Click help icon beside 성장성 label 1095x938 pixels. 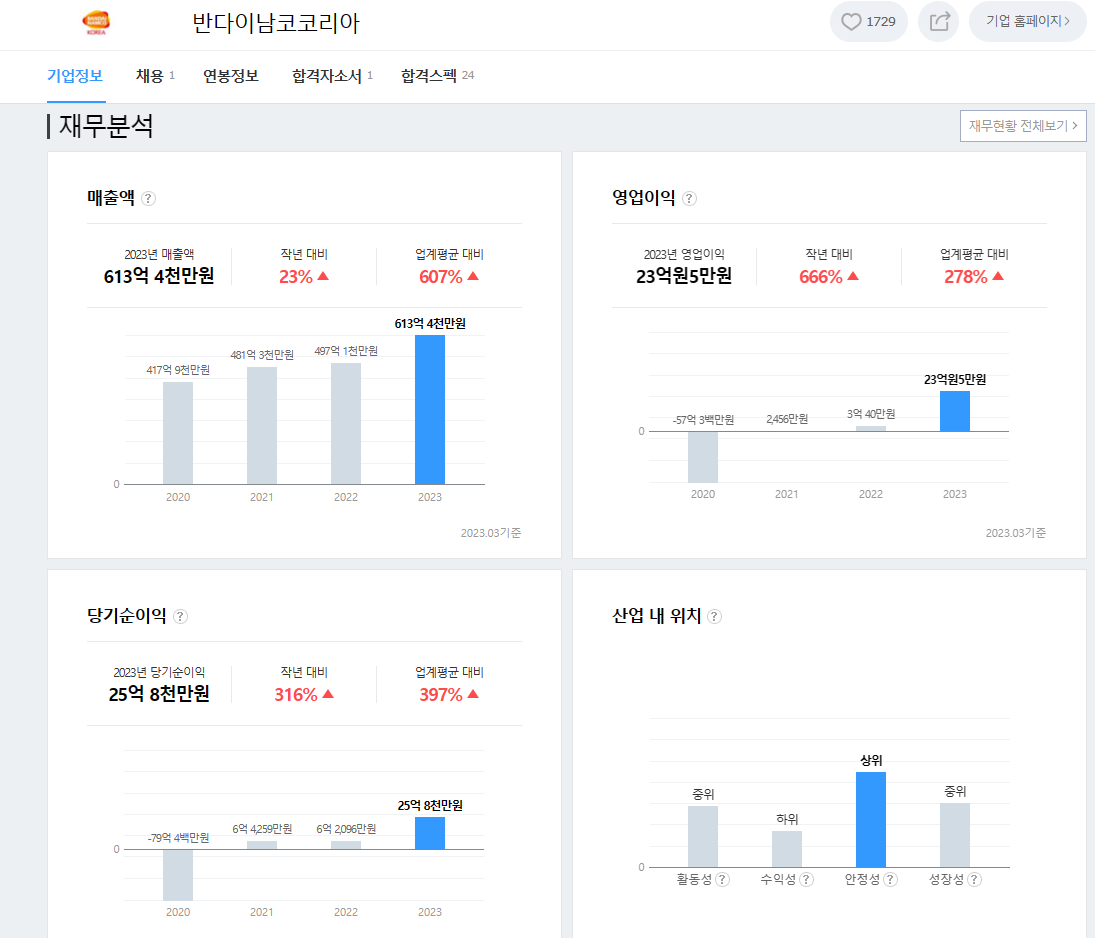(x=975, y=879)
